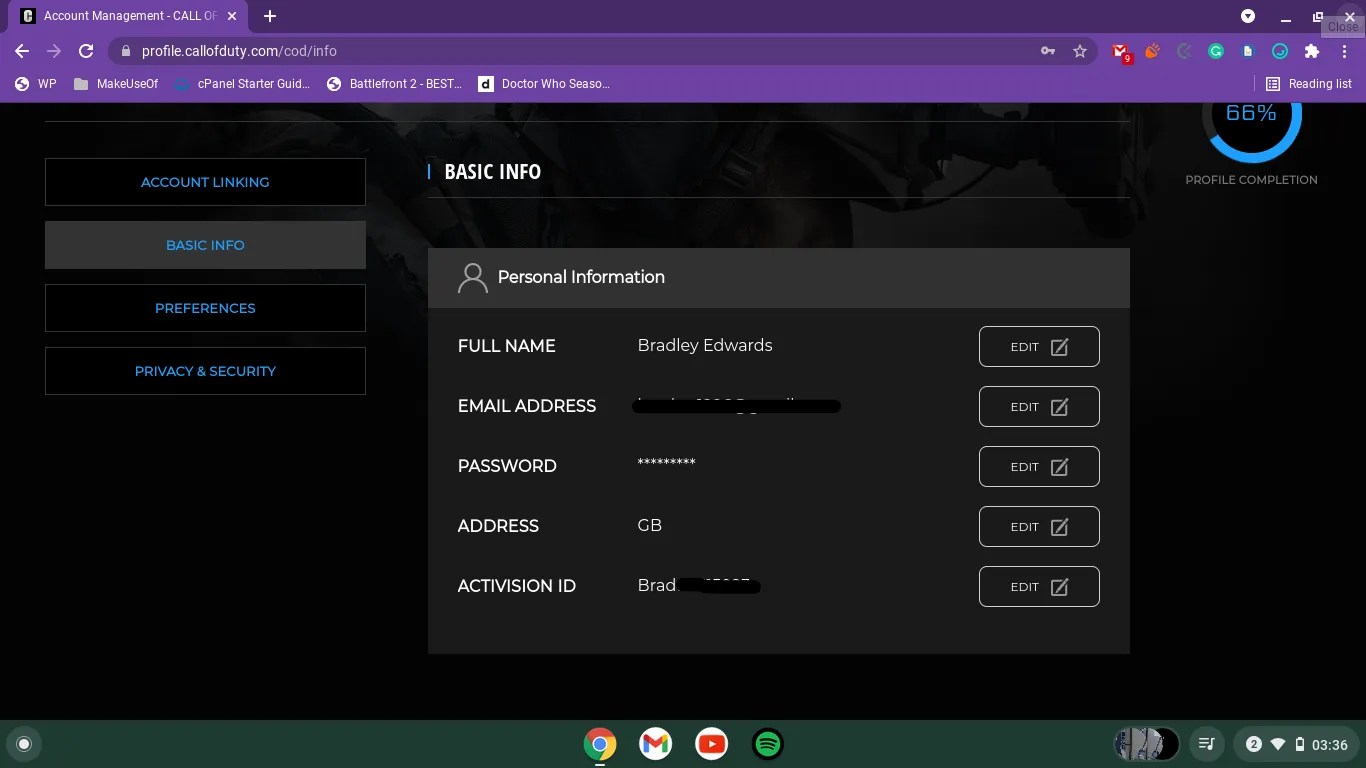Screen dimensions: 1366x768
Task: Click the browser back arrow
Action: 20,50
